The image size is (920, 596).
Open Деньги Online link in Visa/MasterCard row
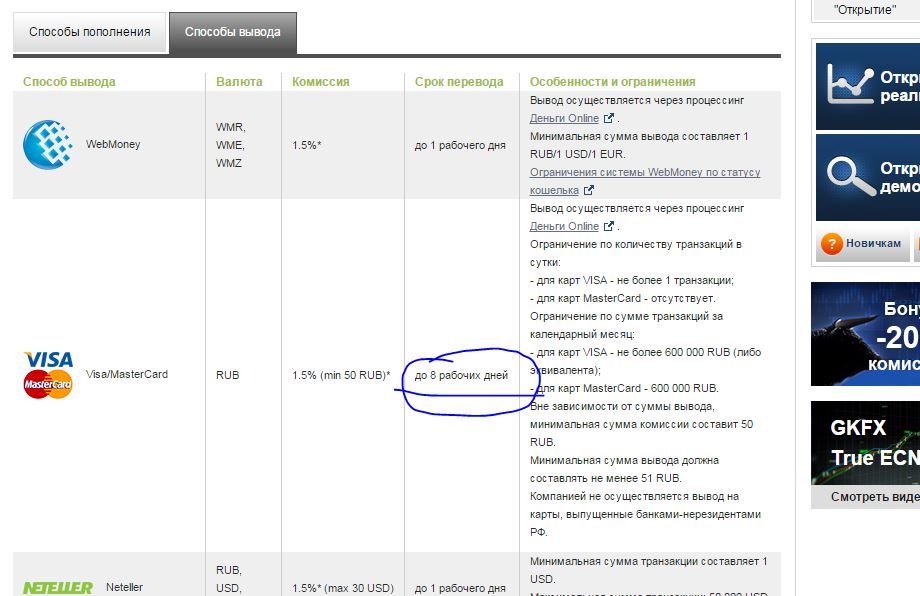[x=564, y=226]
